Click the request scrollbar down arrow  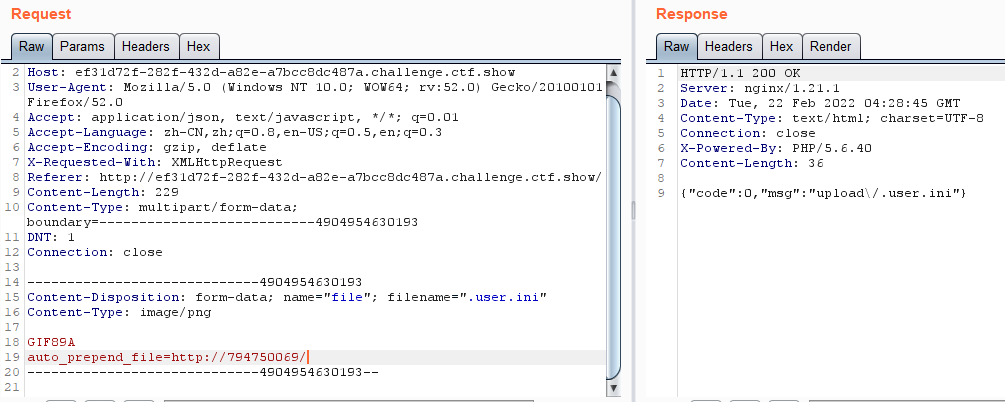click(x=613, y=388)
